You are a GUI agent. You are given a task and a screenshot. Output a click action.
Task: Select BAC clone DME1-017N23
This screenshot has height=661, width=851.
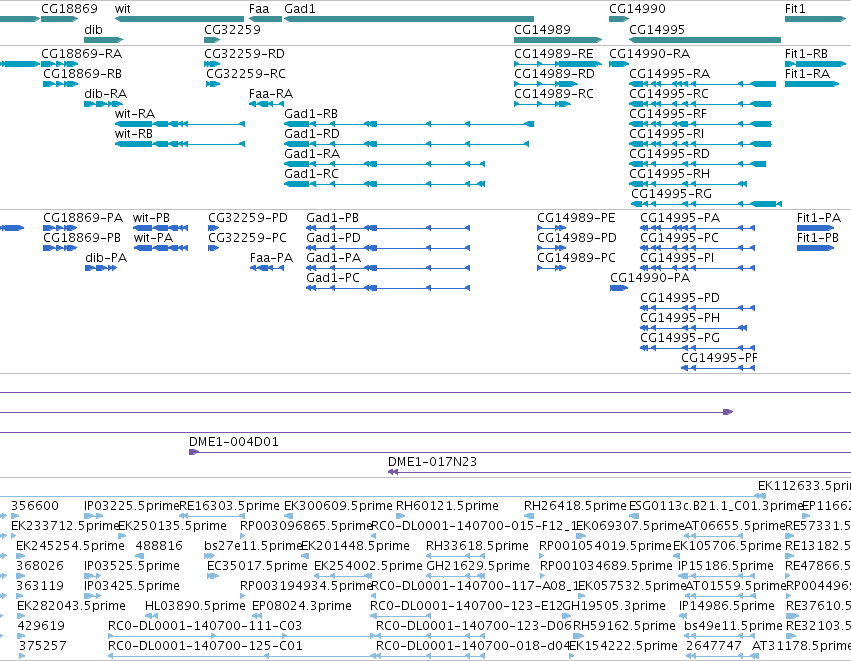[x=619, y=472]
